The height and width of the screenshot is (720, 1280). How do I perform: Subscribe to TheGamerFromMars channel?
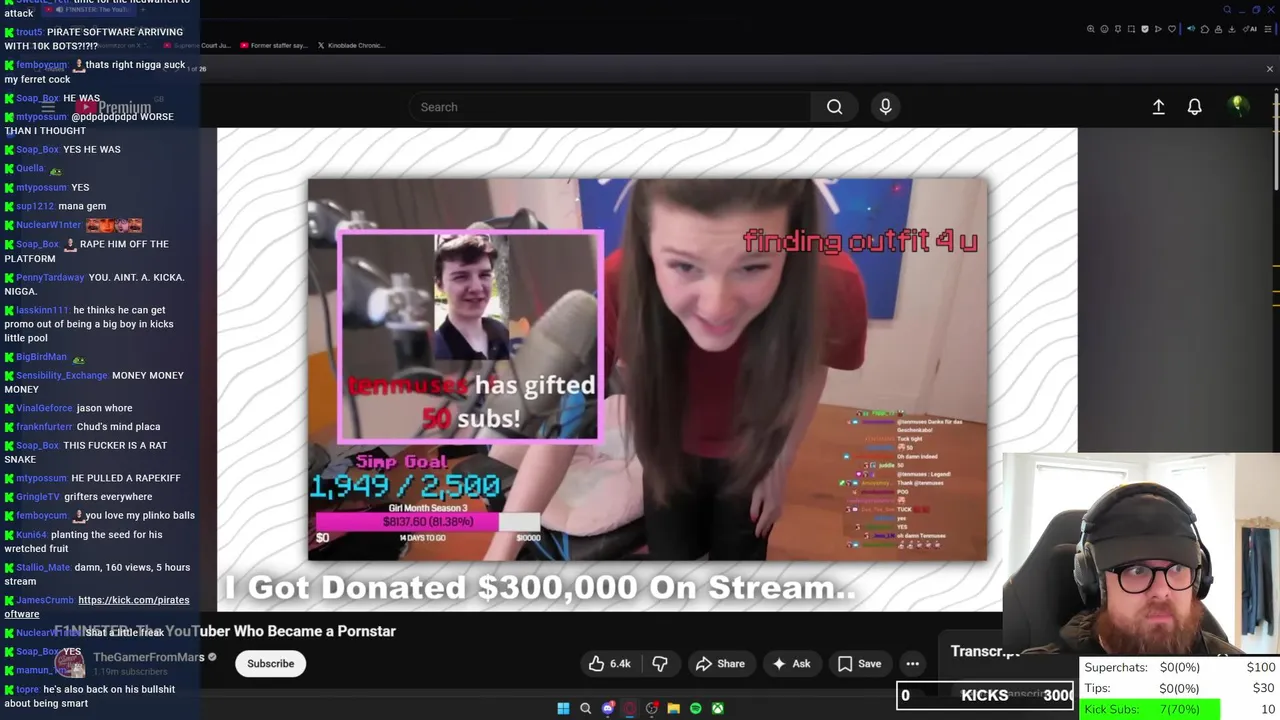coord(270,664)
